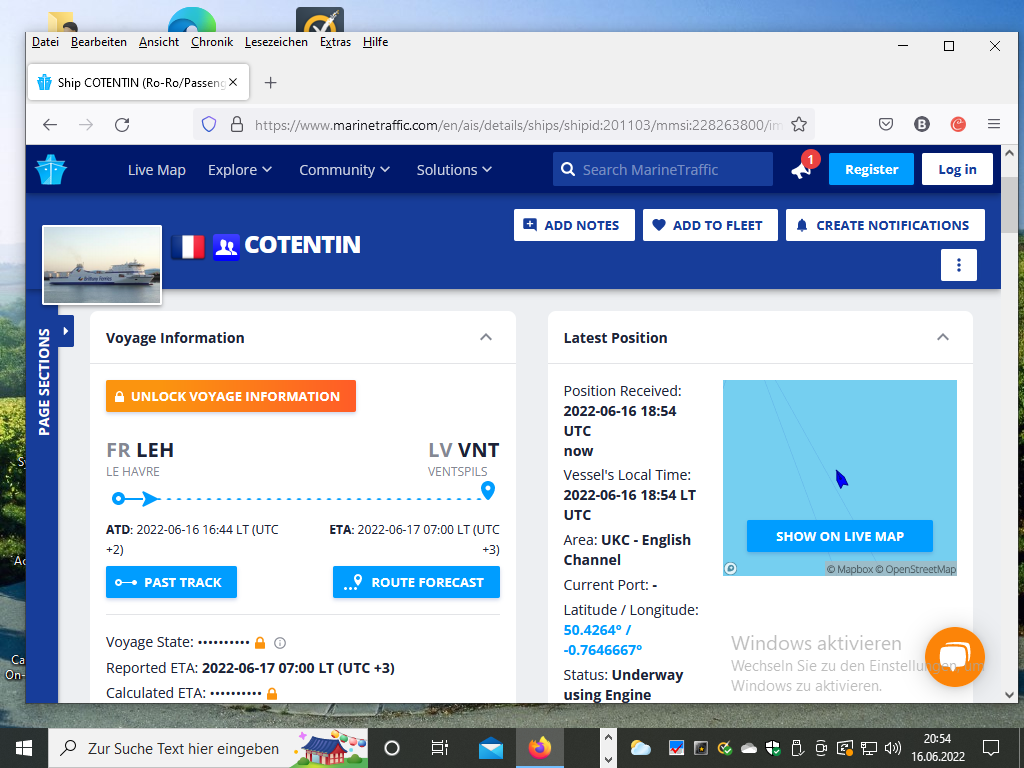Open the Extras menu
Screen dimensions: 1024x768
point(335,42)
